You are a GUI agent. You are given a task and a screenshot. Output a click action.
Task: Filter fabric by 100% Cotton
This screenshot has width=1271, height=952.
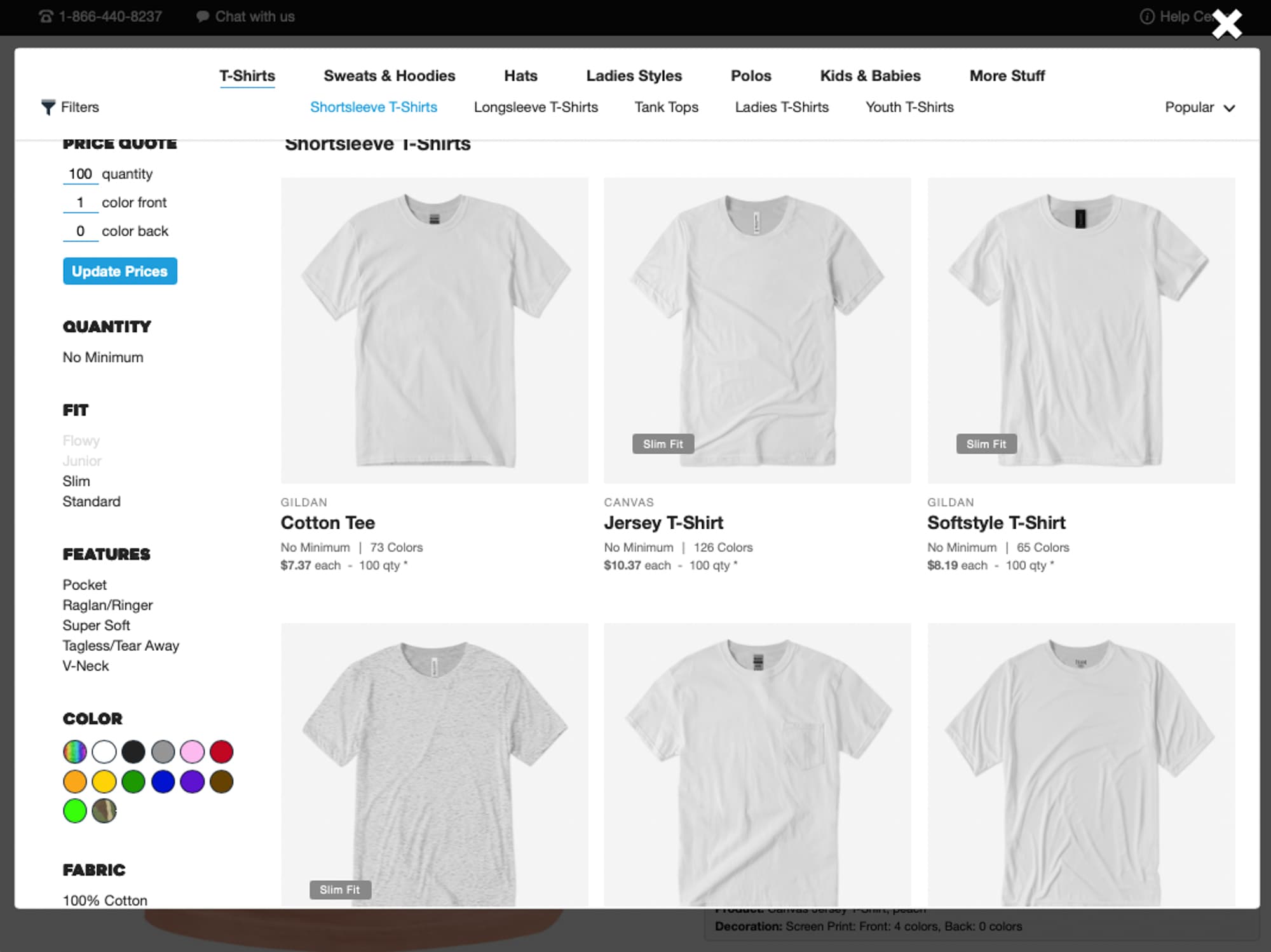104,900
